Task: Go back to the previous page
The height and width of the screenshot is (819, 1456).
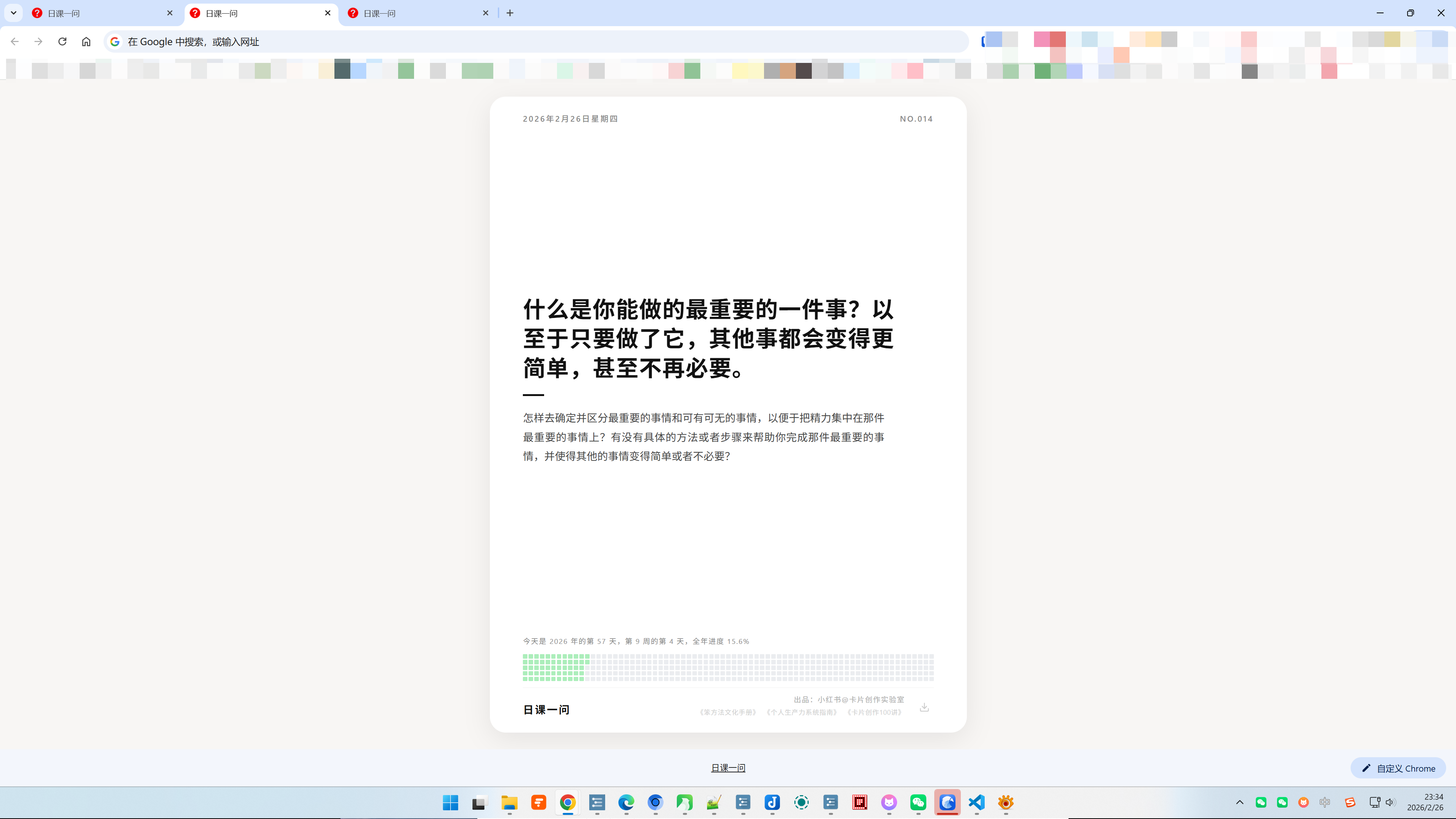Action: click(x=14, y=41)
